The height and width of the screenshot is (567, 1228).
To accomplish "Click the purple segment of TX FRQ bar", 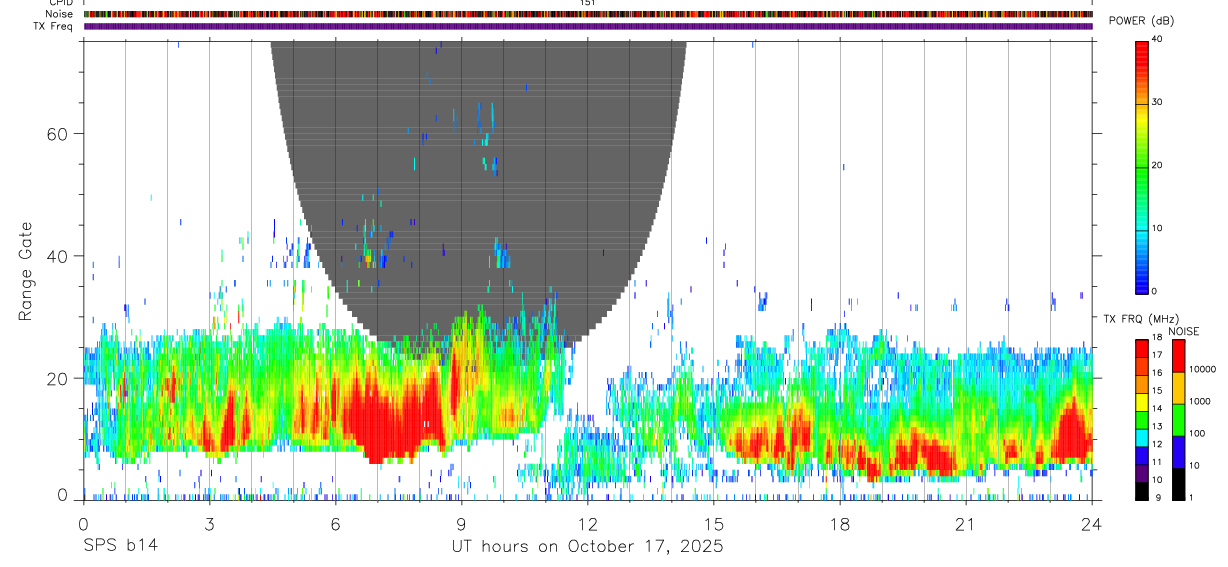I will pos(1142,473).
